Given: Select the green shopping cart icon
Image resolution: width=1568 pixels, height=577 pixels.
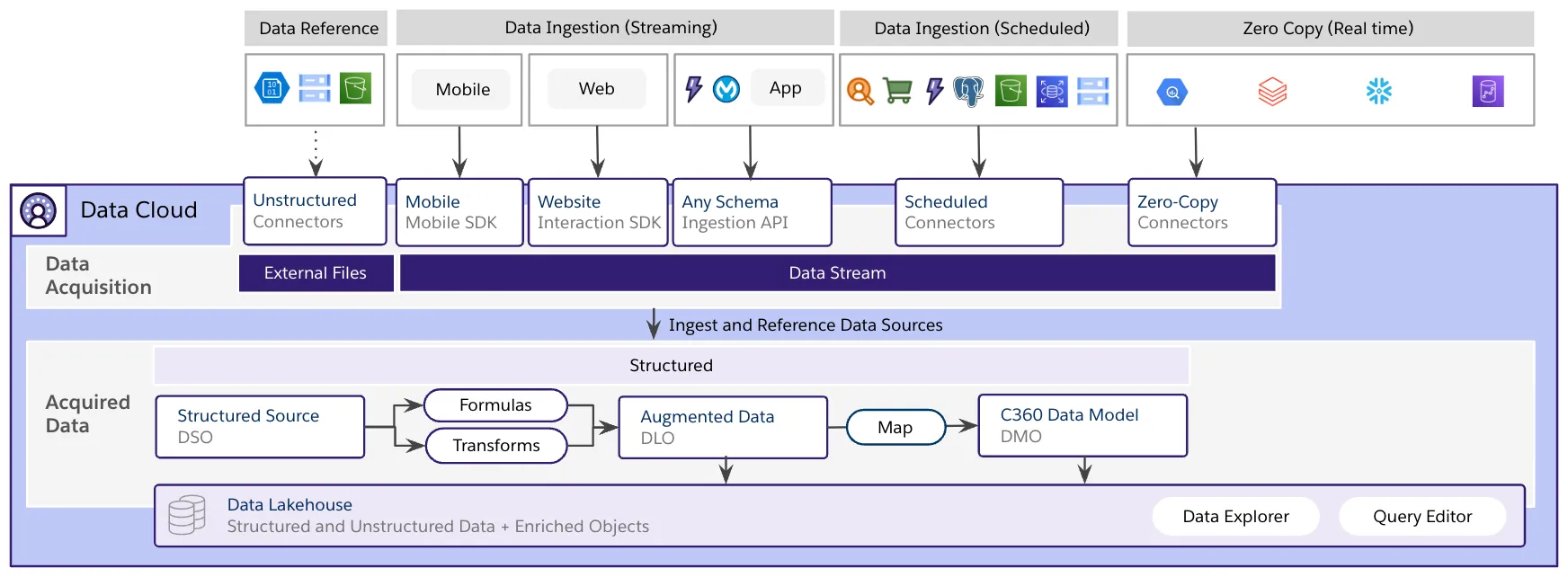Looking at the screenshot, I should pyautogui.click(x=897, y=91).
